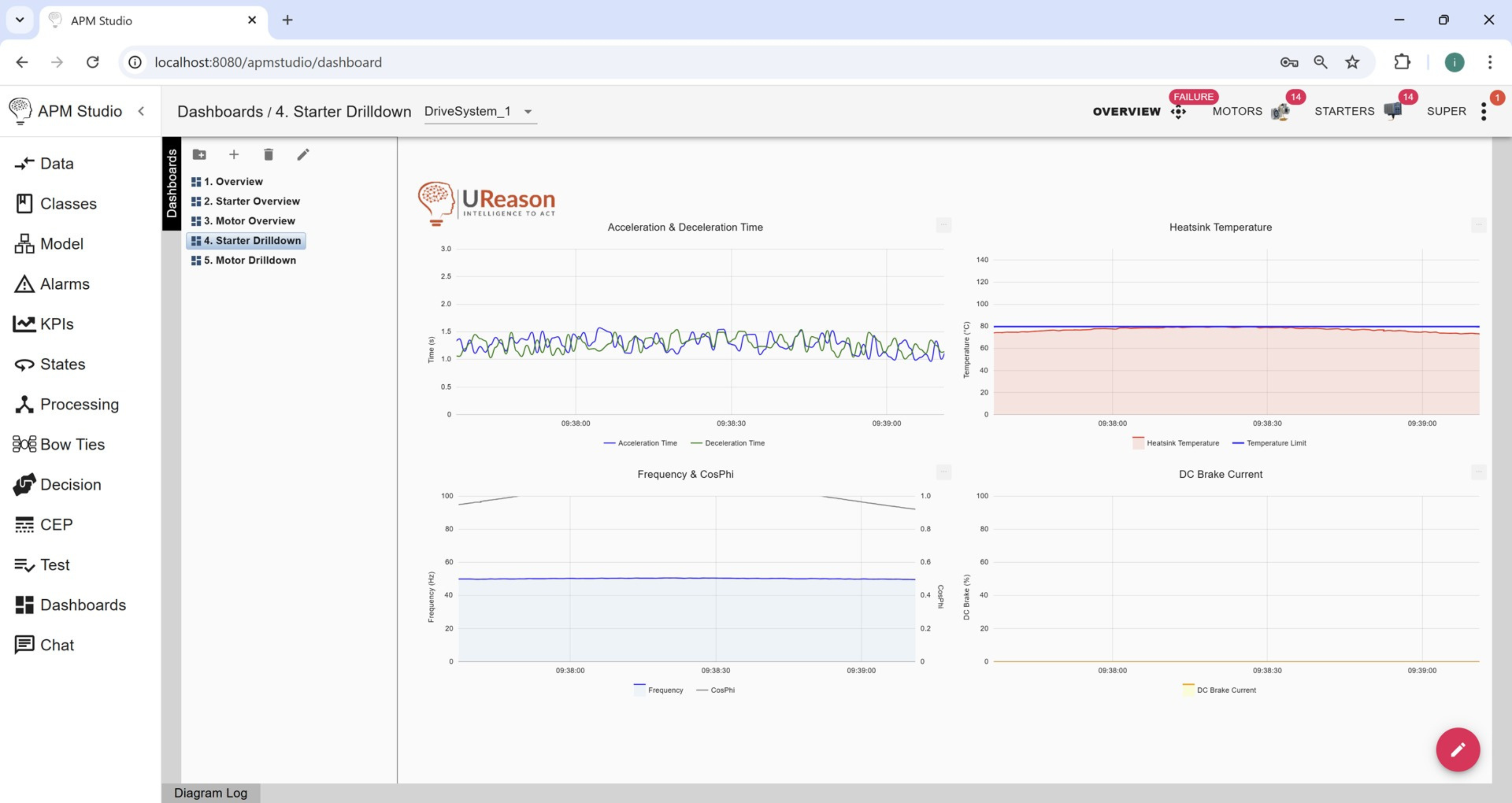Click DC Brake Current legend color swatch
Viewport: 1512px width, 803px height.
coord(1188,690)
